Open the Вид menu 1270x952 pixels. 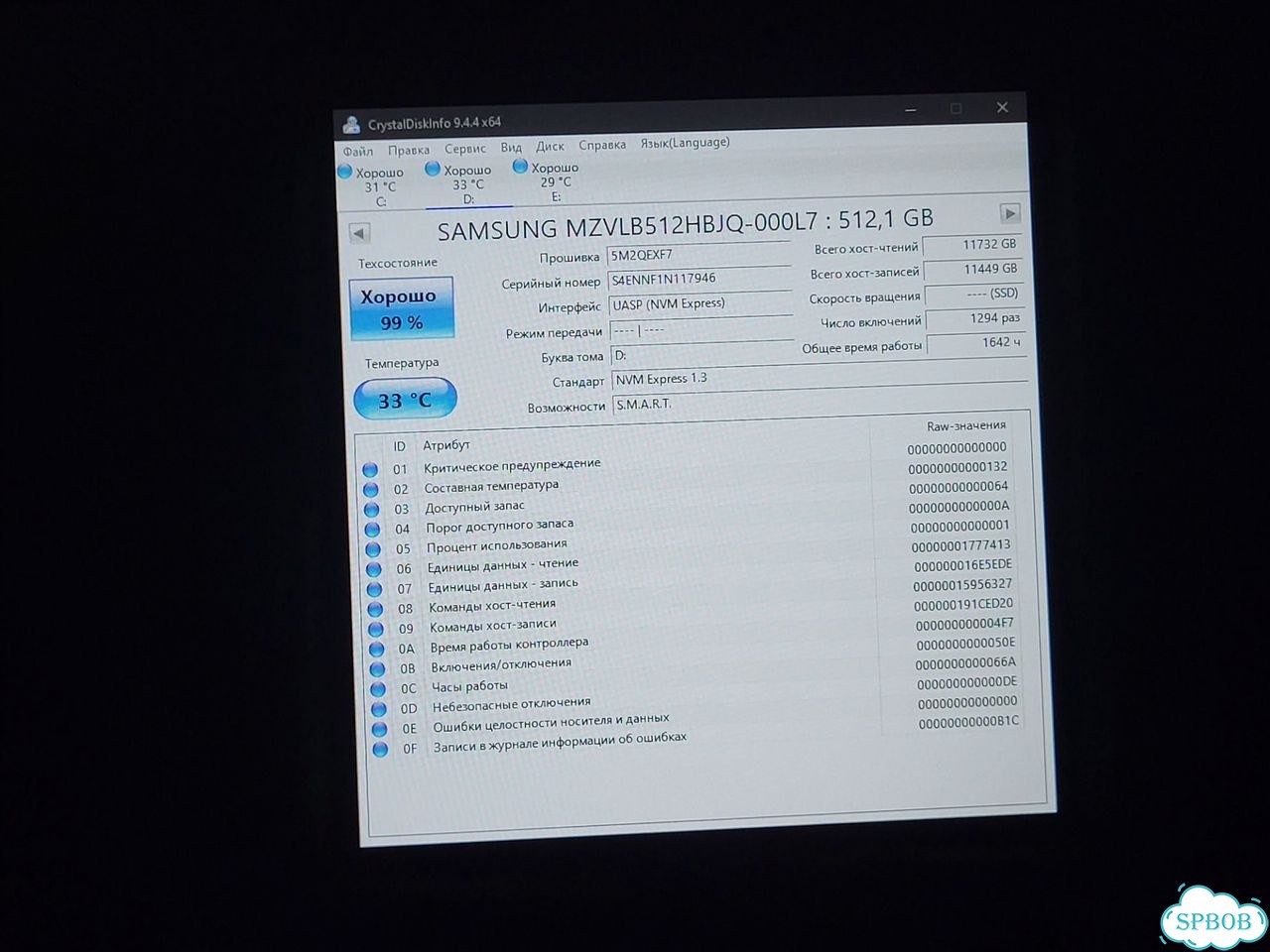pyautogui.click(x=511, y=148)
